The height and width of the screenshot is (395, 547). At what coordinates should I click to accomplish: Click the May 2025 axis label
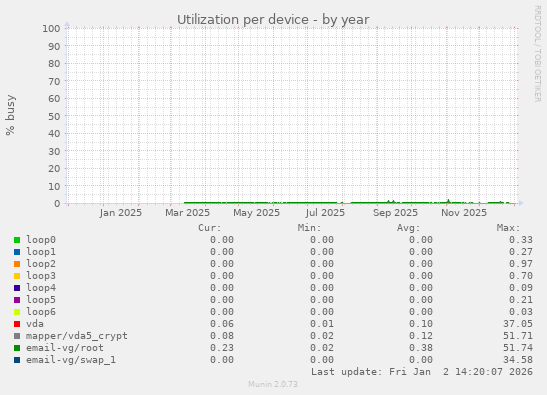tap(256, 213)
